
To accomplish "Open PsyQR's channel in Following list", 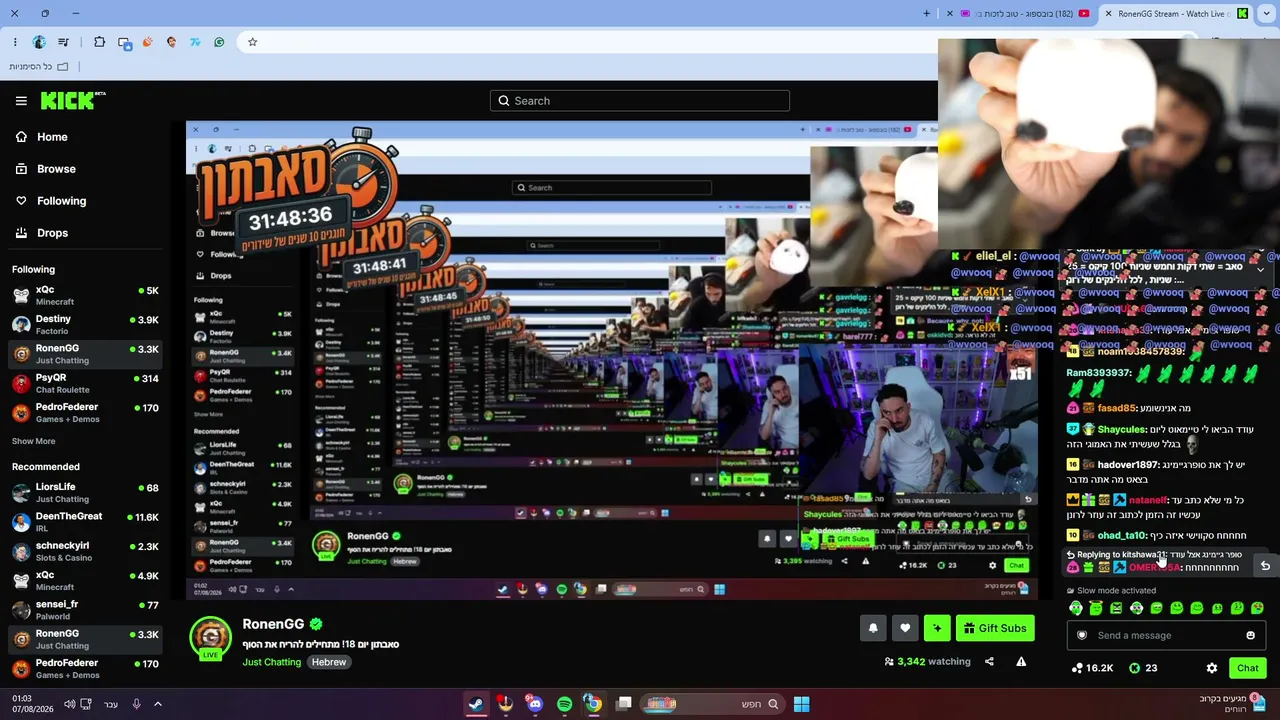I will [85, 384].
